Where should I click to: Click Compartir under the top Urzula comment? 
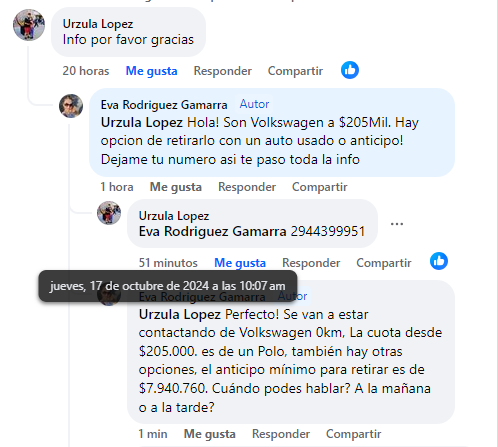[x=295, y=71]
